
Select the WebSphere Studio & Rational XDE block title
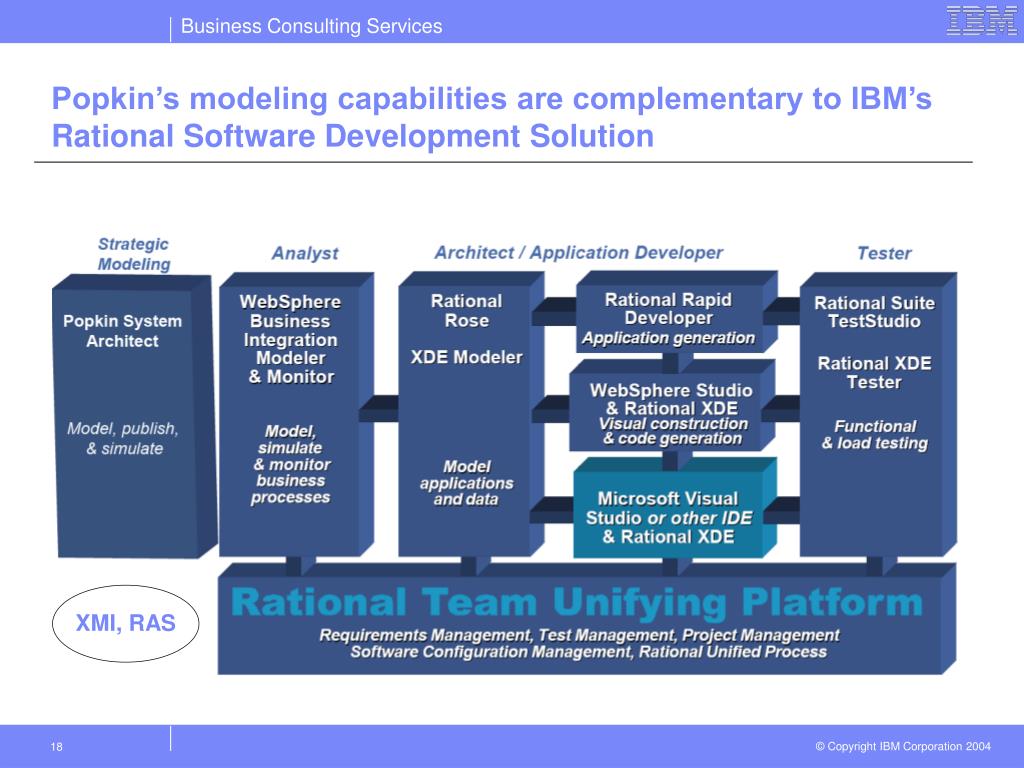[671, 399]
